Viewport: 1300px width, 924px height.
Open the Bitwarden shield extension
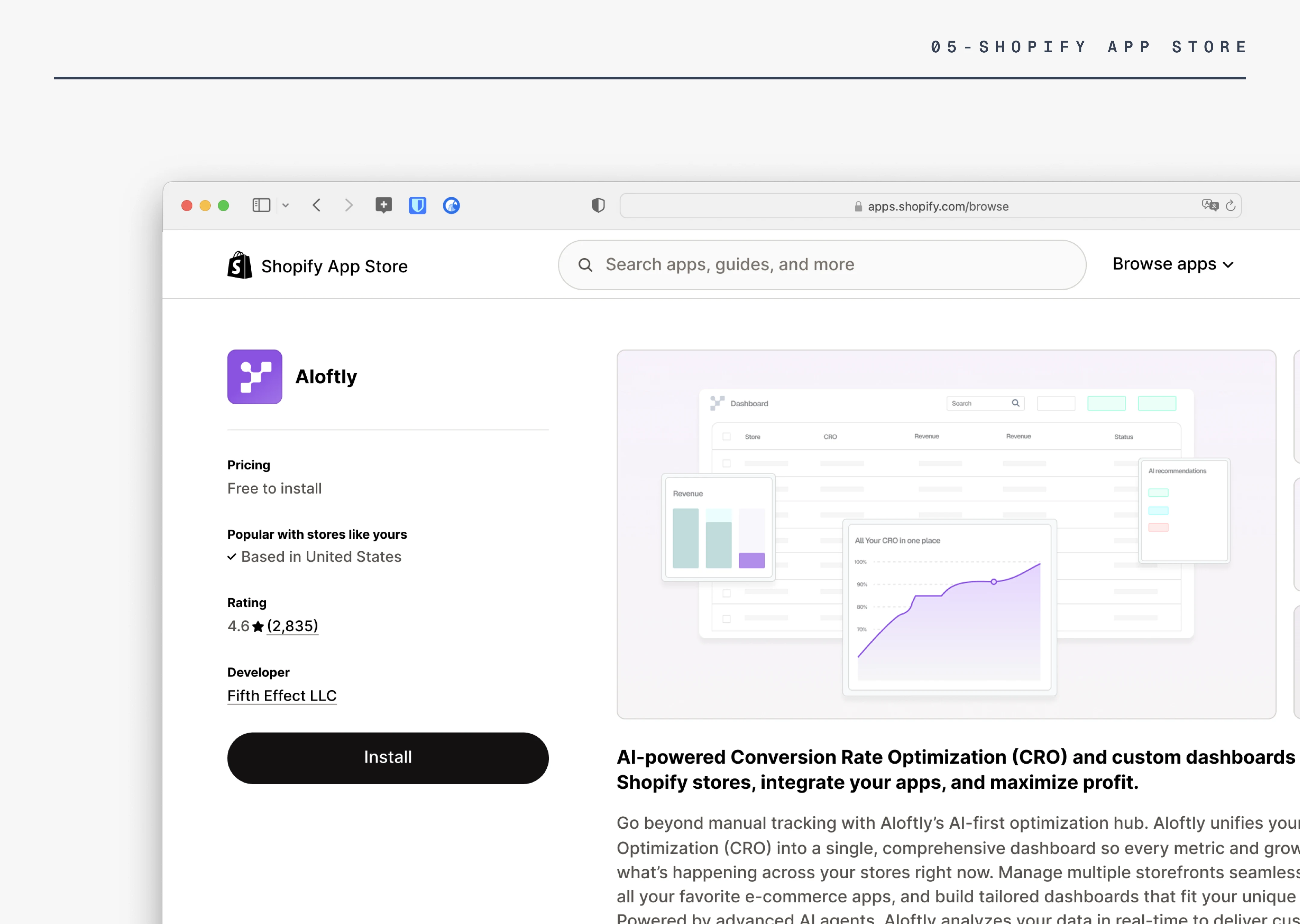(x=418, y=205)
